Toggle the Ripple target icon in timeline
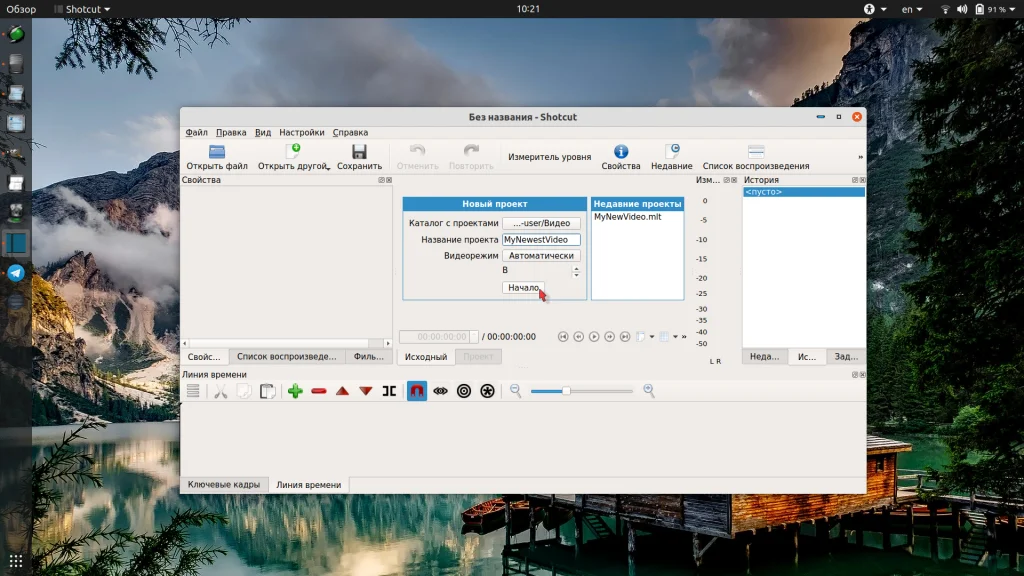 (x=464, y=391)
